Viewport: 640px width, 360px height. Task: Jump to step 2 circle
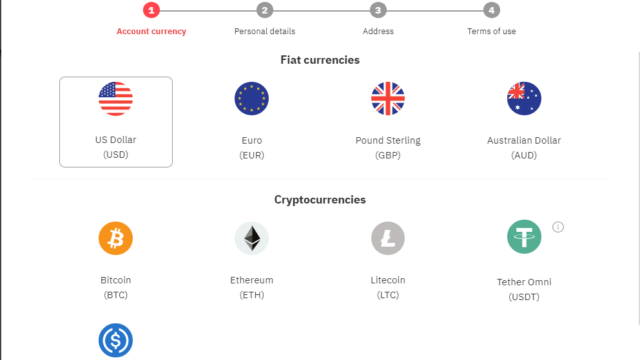coord(264,10)
